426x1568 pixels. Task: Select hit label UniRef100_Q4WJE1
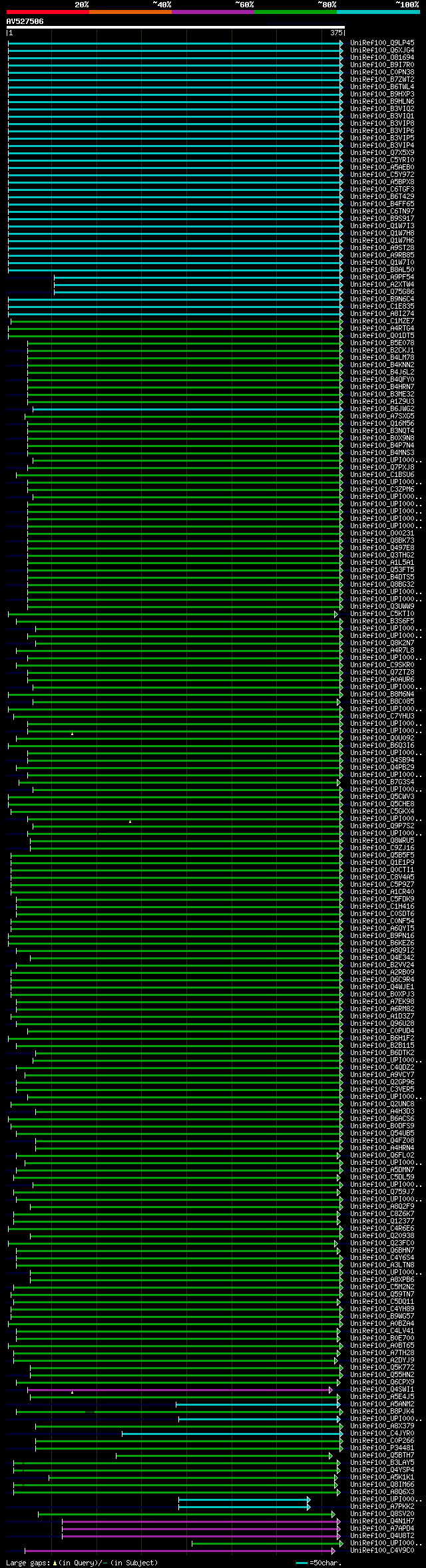[x=382, y=987]
